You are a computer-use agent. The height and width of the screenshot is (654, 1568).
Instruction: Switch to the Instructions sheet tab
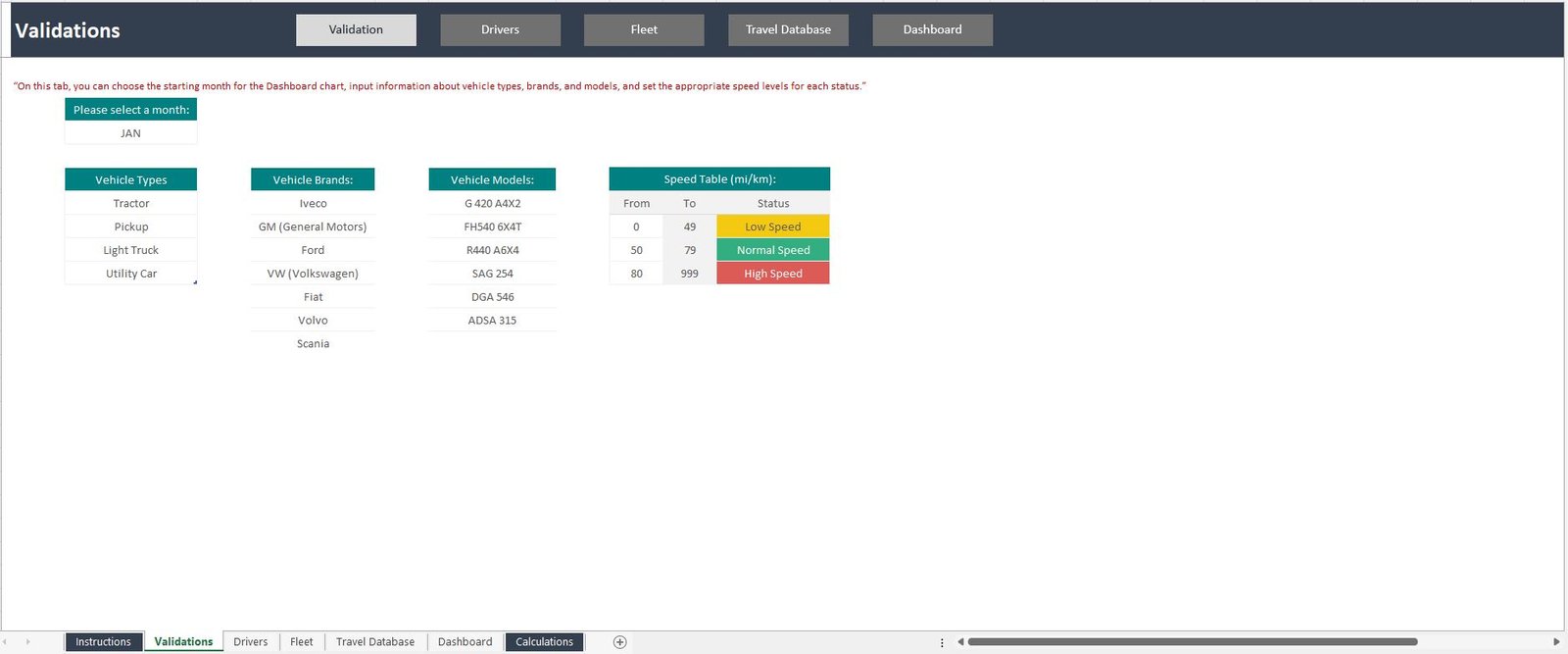[x=103, y=642]
